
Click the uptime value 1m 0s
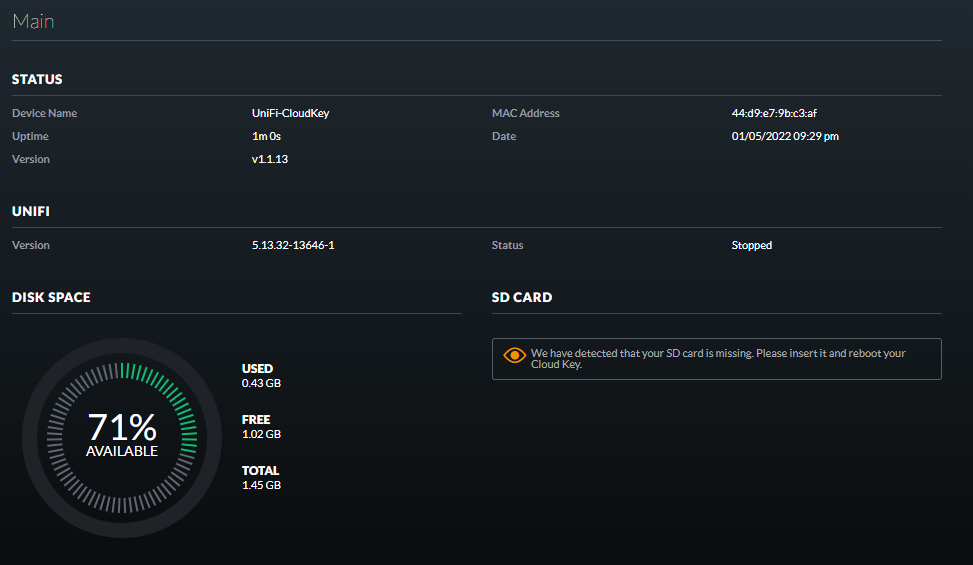pos(266,136)
